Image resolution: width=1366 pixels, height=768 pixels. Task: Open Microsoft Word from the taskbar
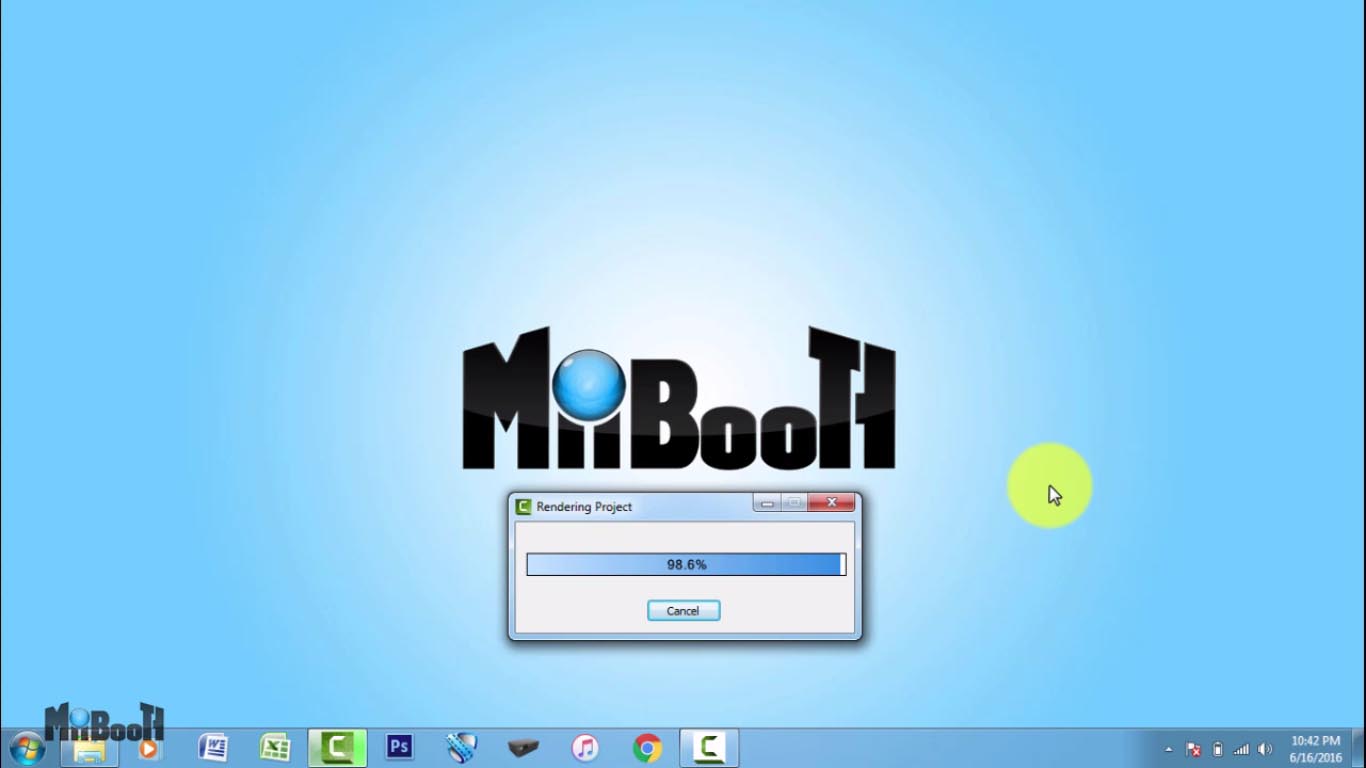click(213, 748)
